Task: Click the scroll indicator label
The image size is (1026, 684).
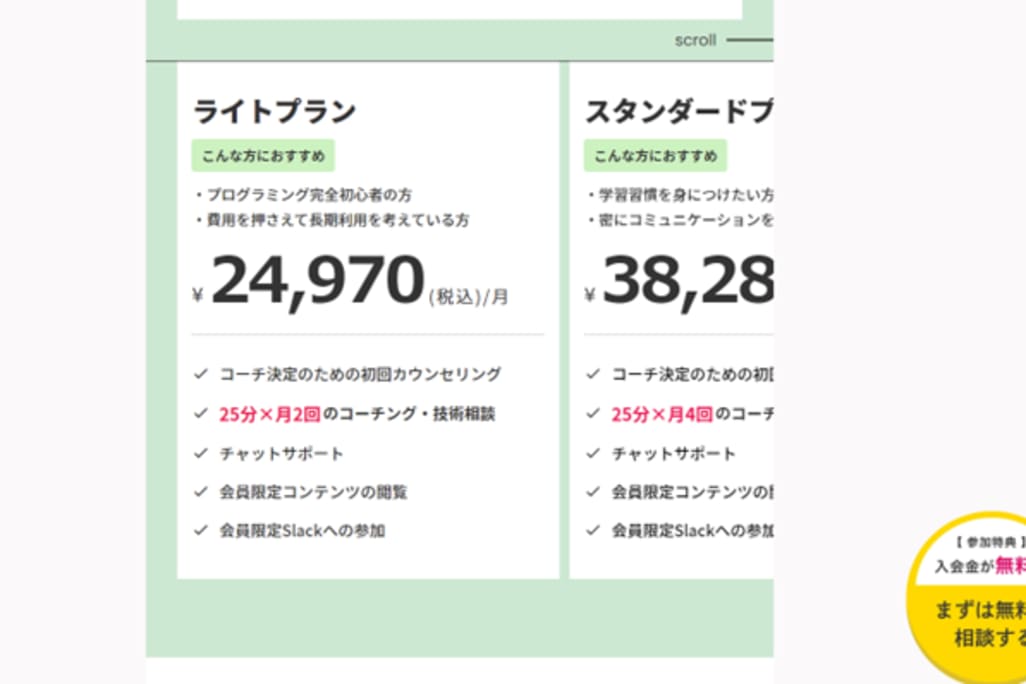Action: (695, 41)
